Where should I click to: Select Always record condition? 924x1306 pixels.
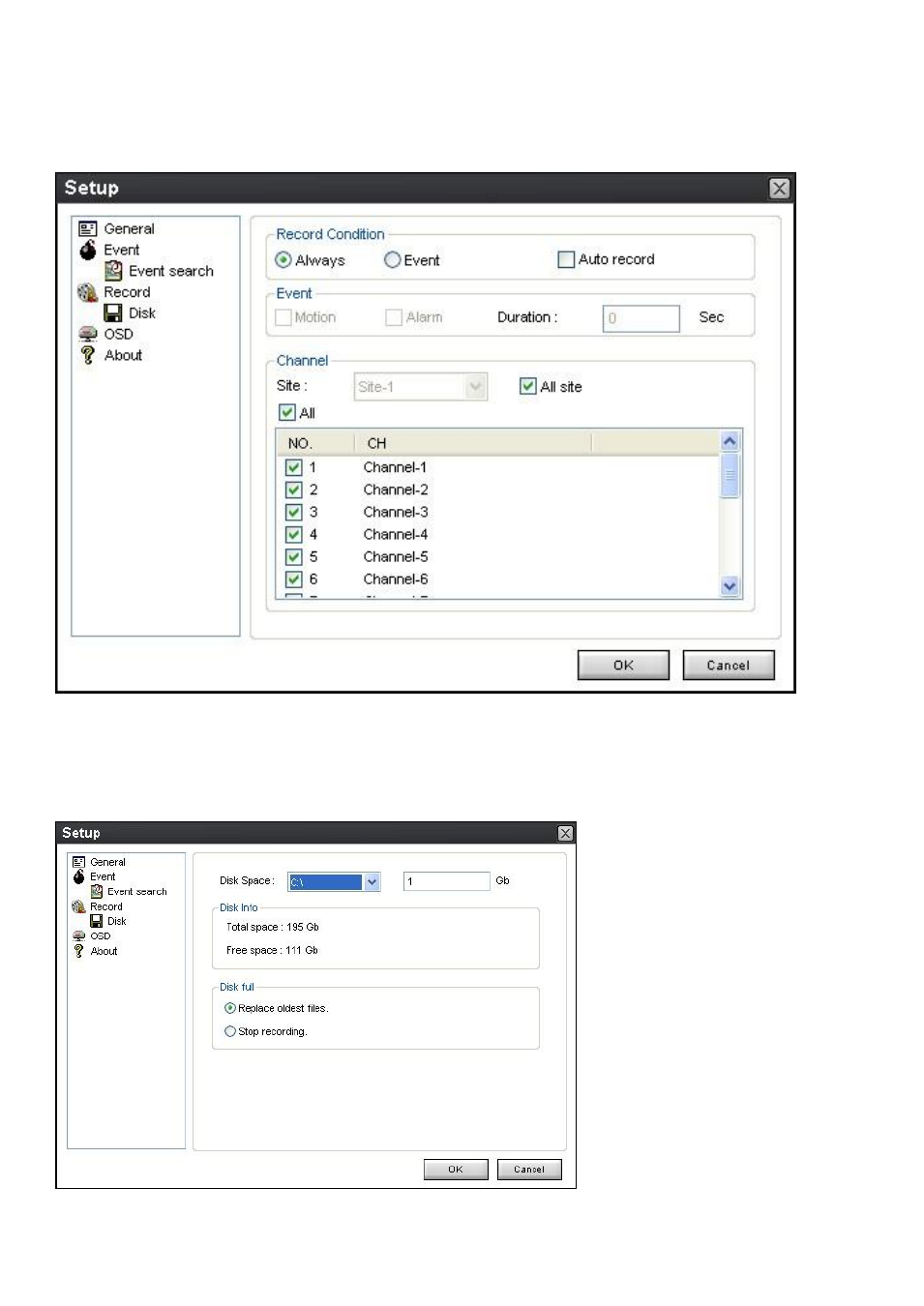(x=283, y=260)
